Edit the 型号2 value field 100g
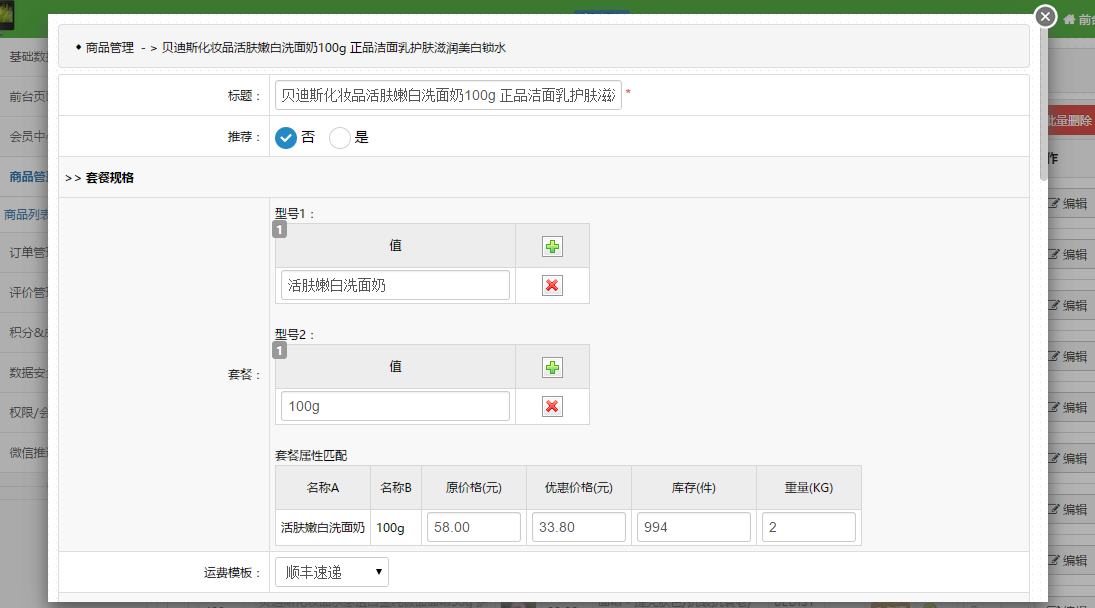Viewport: 1095px width, 608px height. point(395,406)
